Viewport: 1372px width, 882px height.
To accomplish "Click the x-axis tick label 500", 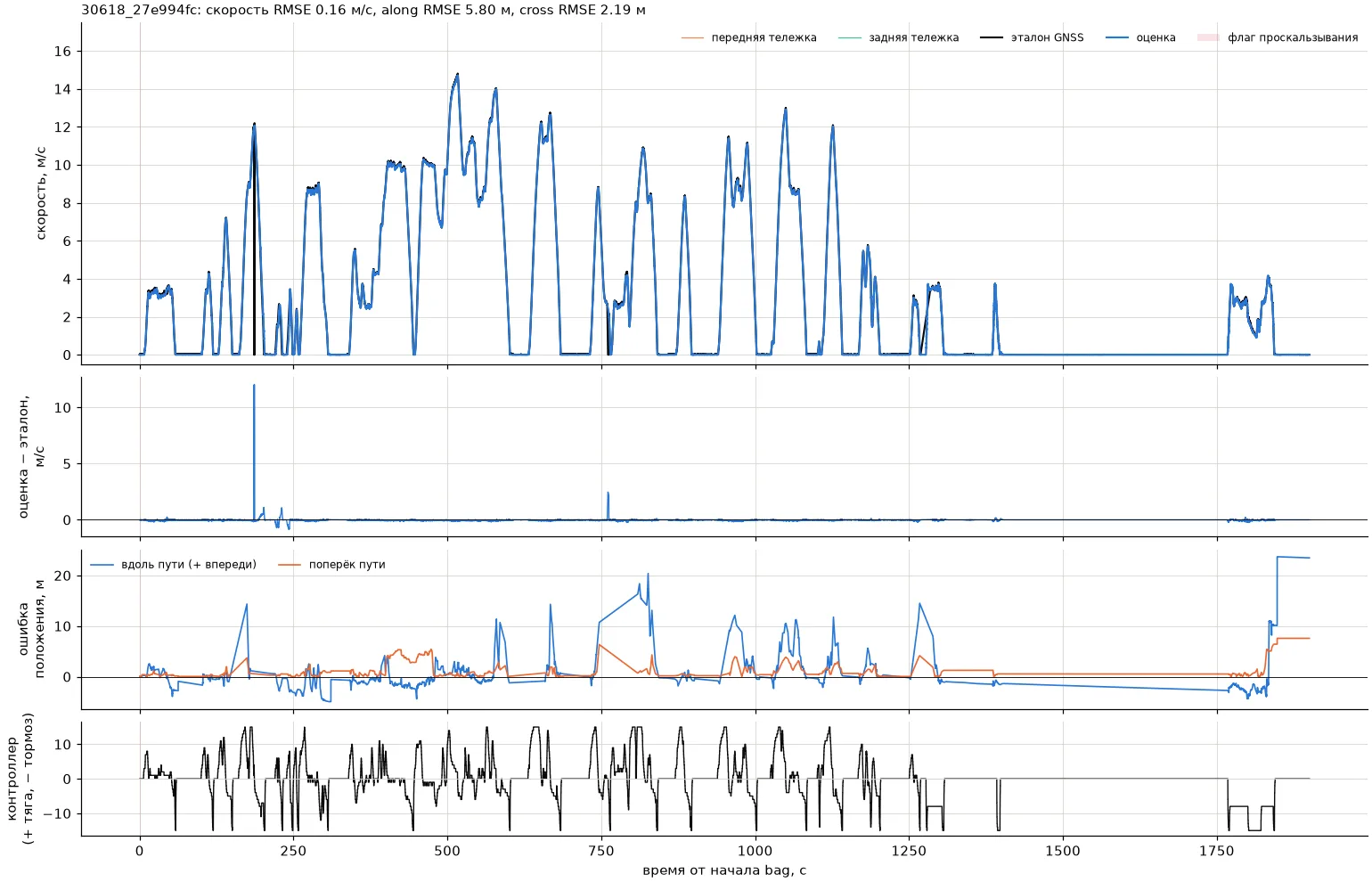I will tap(447, 851).
